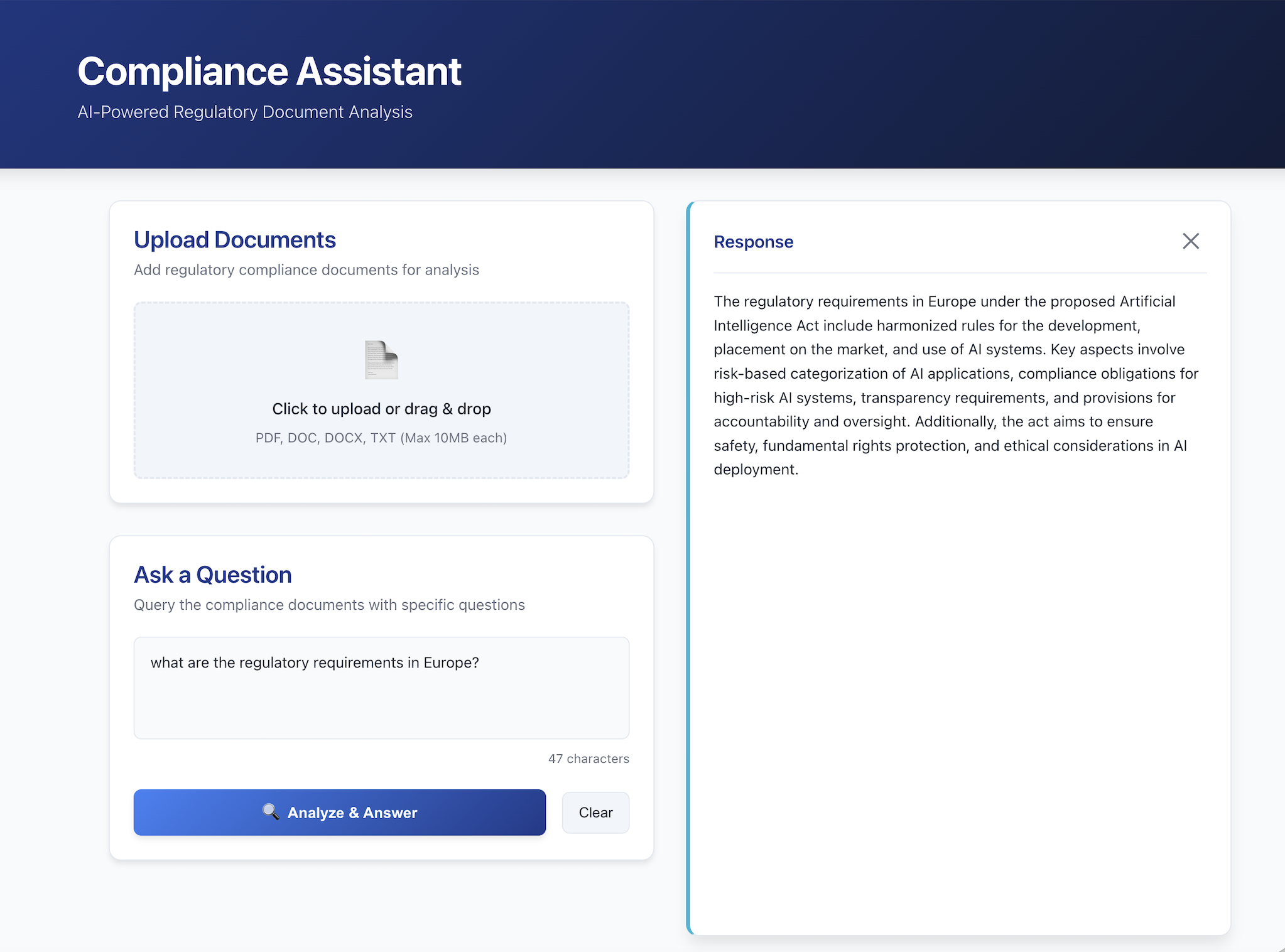Click the divider under the Response heading
The image size is (1285, 952).
pos(959,273)
